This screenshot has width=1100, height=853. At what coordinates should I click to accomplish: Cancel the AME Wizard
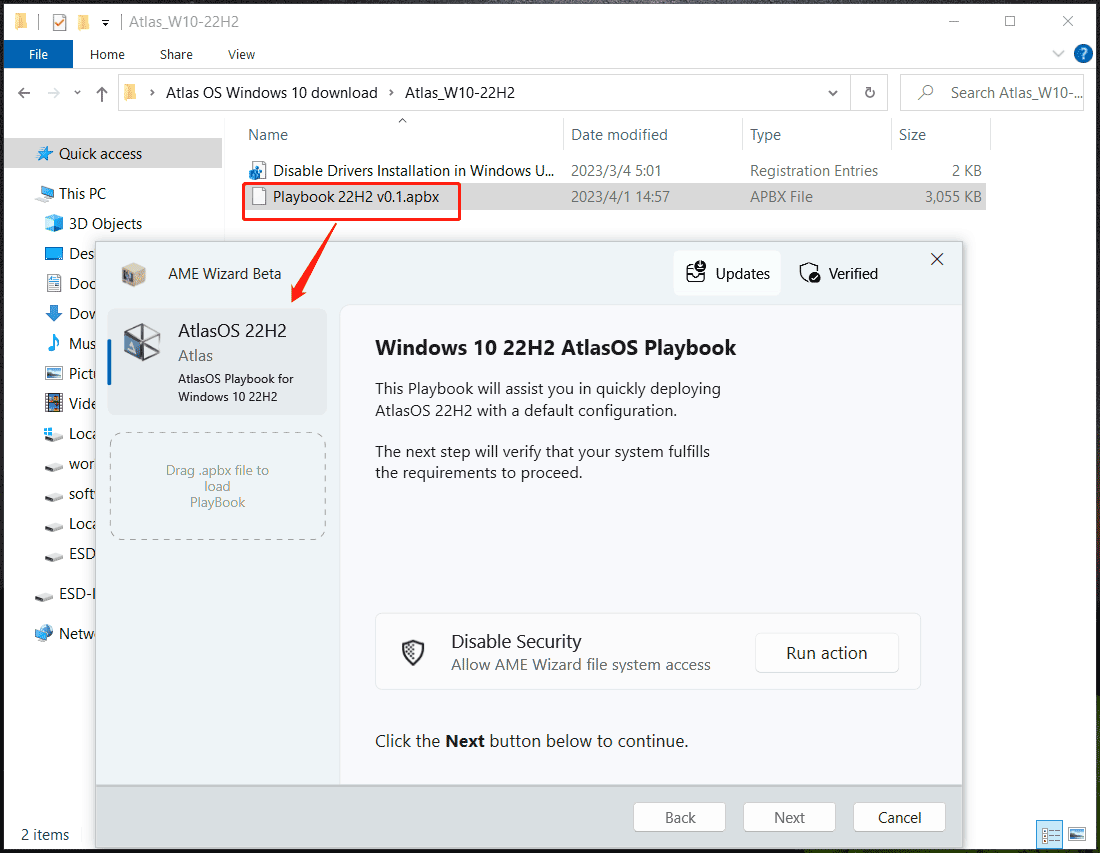click(899, 817)
